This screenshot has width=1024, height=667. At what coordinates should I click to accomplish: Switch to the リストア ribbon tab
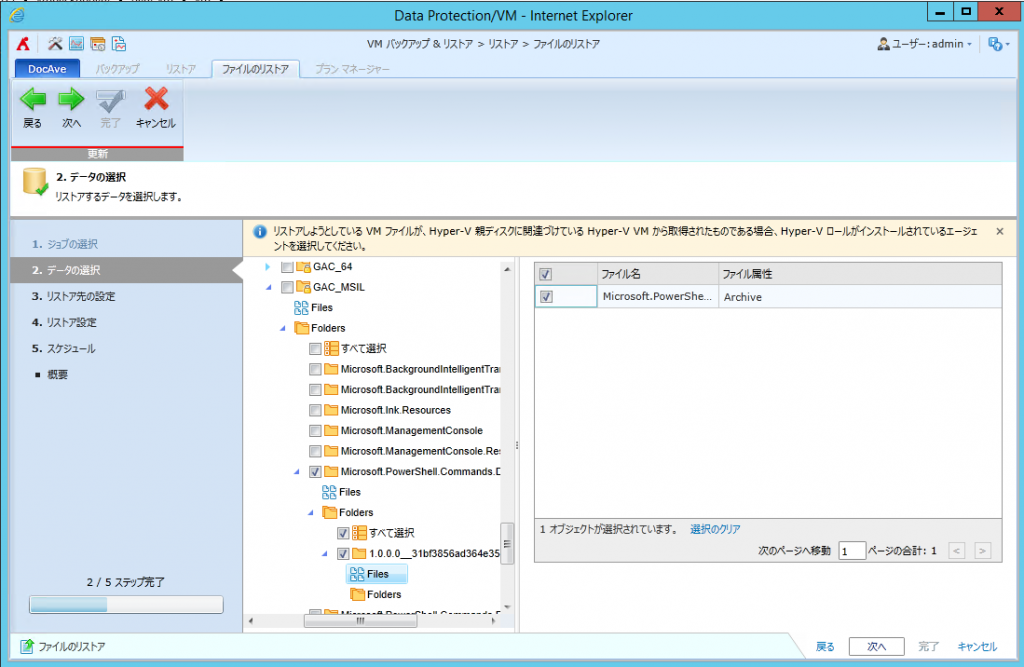[x=180, y=69]
